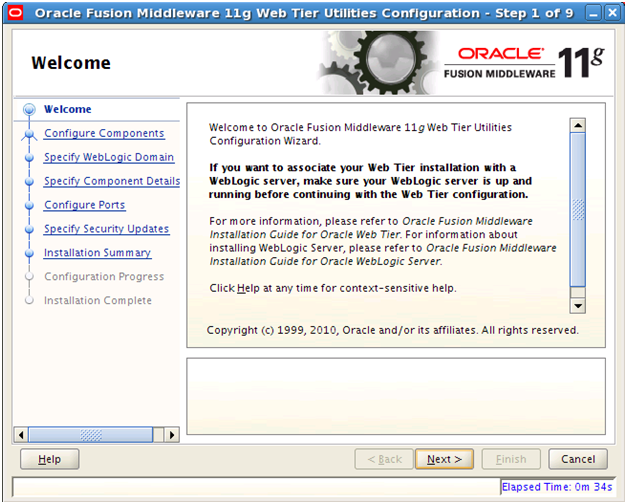Viewport: 627px width, 504px height.
Task: Click the horizontal scrollbar thumb under steps list
Action: click(91, 435)
